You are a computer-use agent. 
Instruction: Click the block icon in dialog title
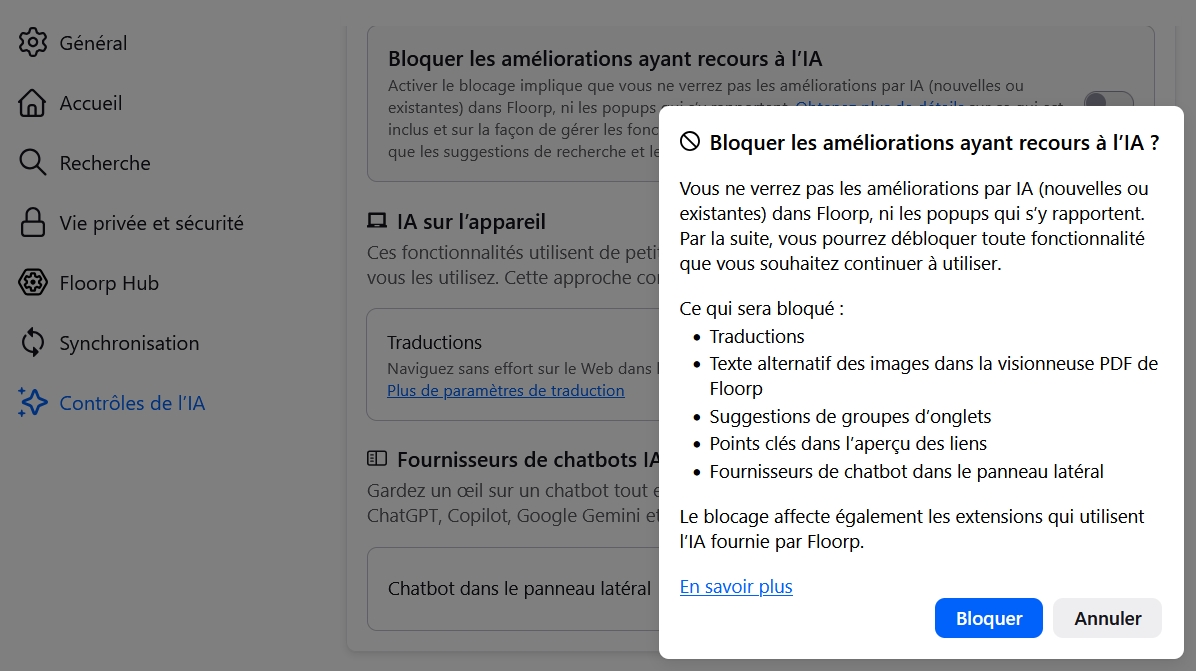[690, 142]
